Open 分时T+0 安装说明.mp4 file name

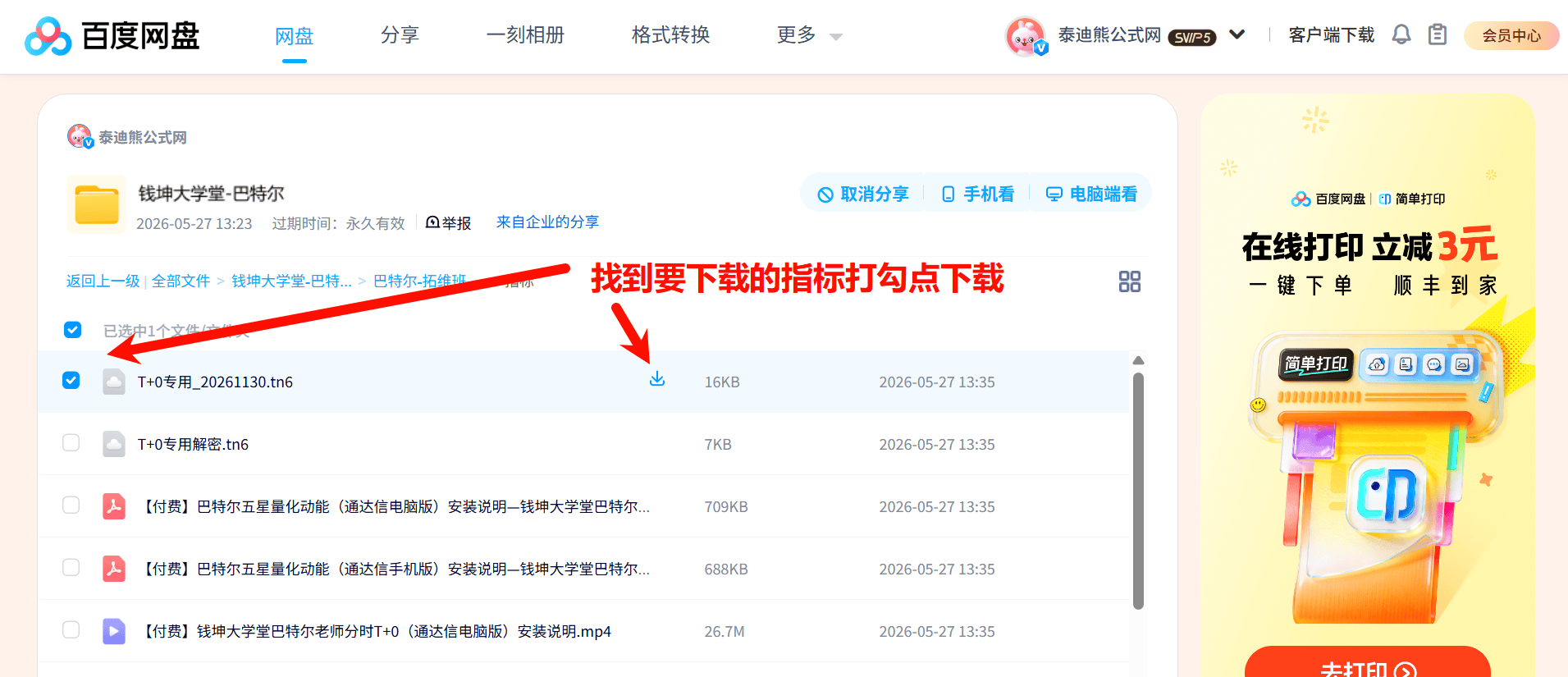[x=377, y=631]
